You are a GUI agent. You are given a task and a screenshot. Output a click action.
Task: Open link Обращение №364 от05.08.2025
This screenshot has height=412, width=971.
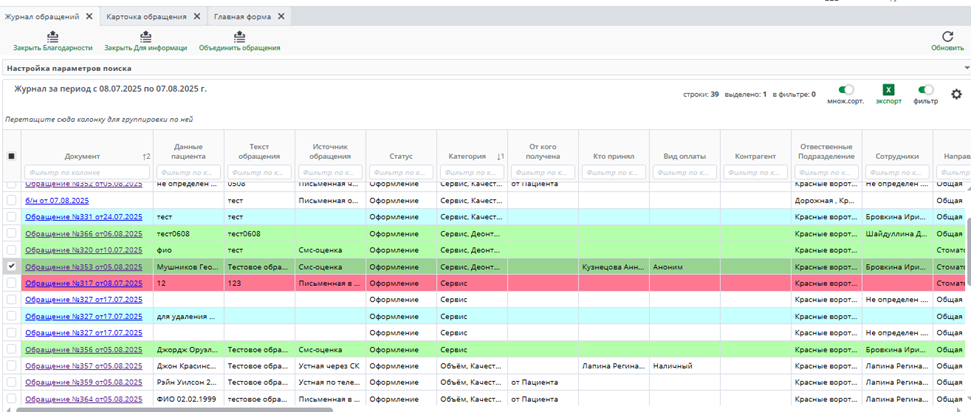84,399
